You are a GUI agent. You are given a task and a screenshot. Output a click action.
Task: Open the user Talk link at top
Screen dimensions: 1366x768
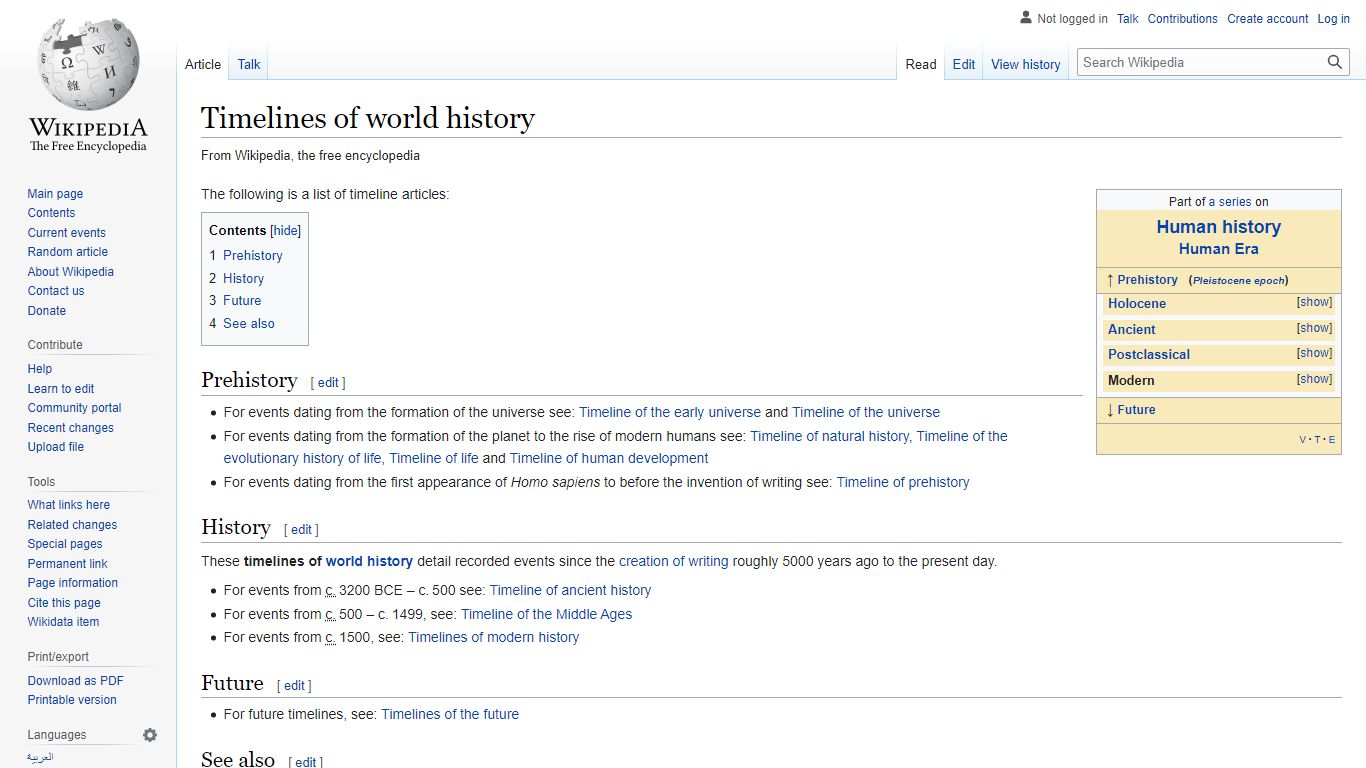tap(1128, 19)
